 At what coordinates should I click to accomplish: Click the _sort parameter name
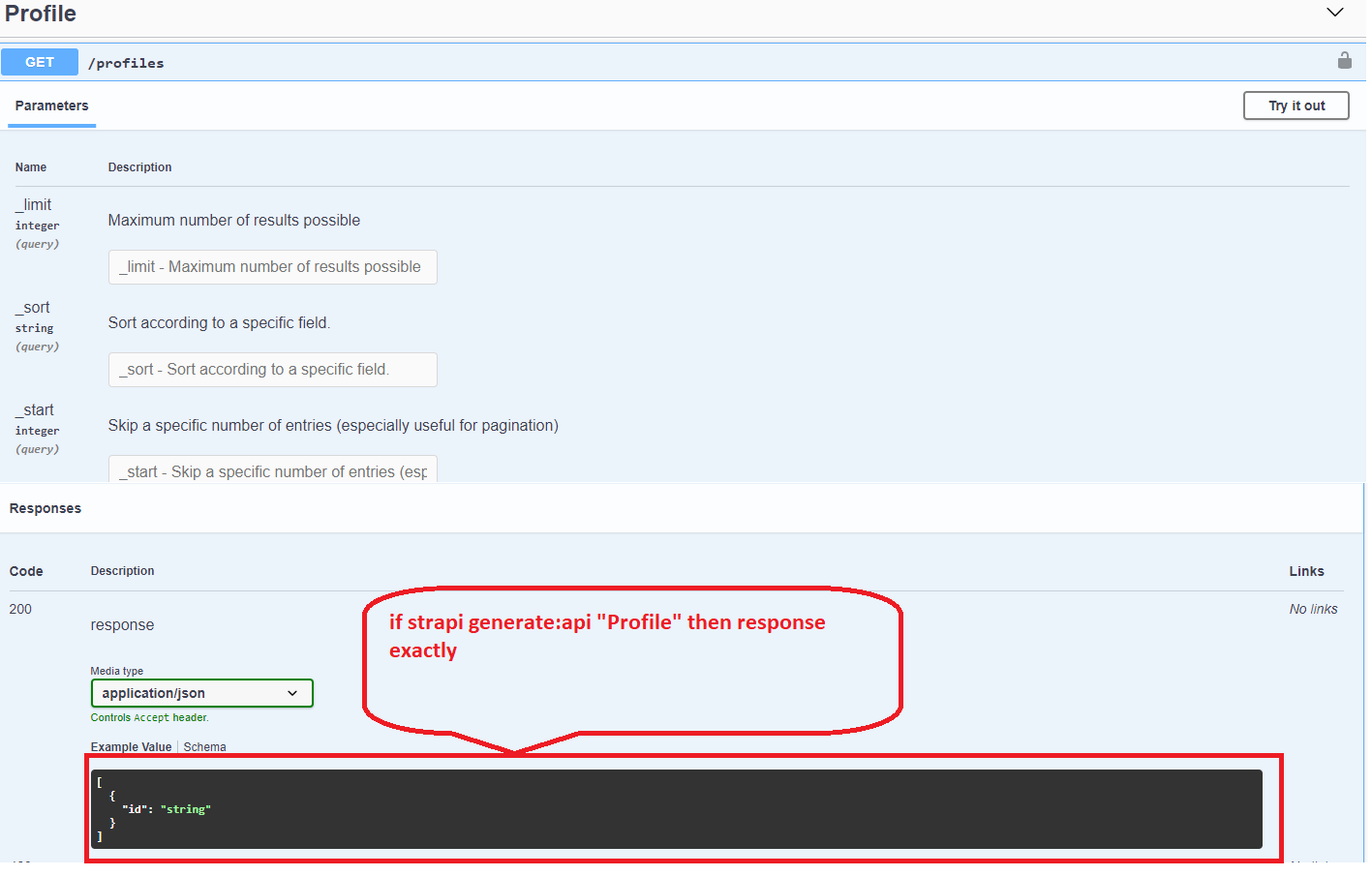coord(33,308)
